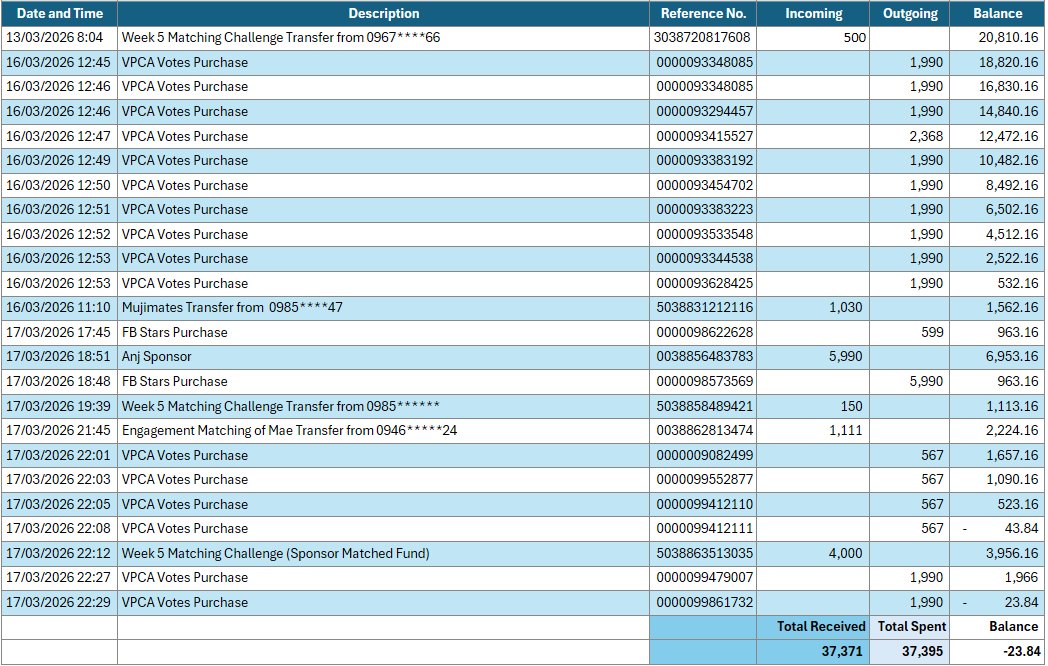This screenshot has height=666, width=1048.
Task: Click outgoing 567 in the 22:05 row
Action: click(x=932, y=504)
